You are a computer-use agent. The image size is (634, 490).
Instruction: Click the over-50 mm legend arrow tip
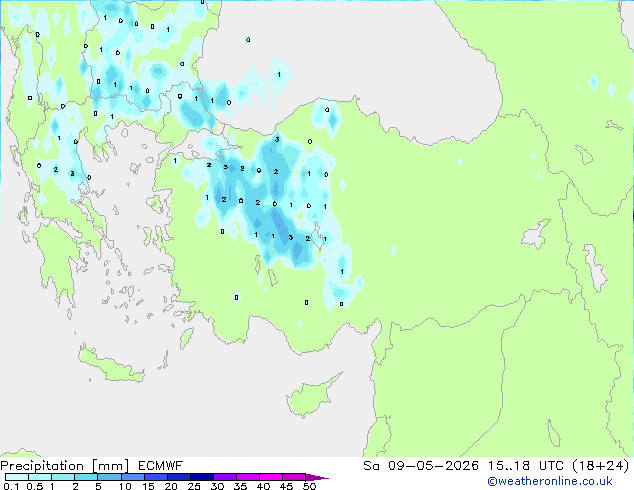317,477
